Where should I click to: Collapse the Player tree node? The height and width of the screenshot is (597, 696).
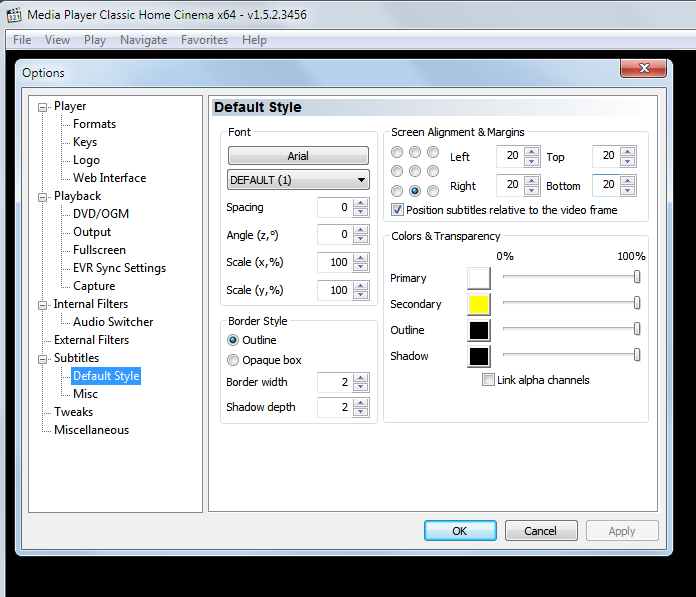[x=43, y=107]
